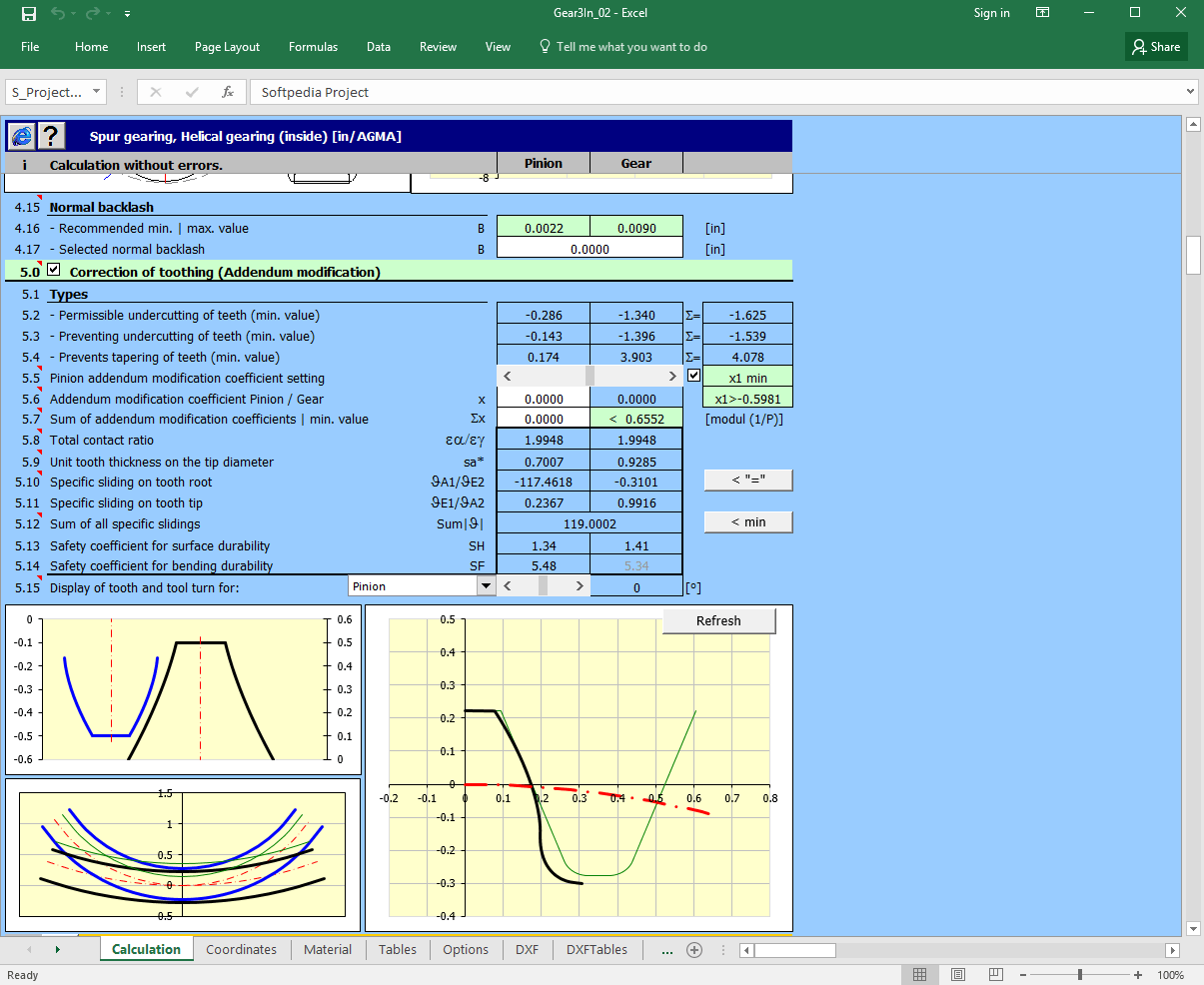Uncheck the x1 min checkbox
The width and height of the screenshot is (1204, 985).
(x=692, y=376)
